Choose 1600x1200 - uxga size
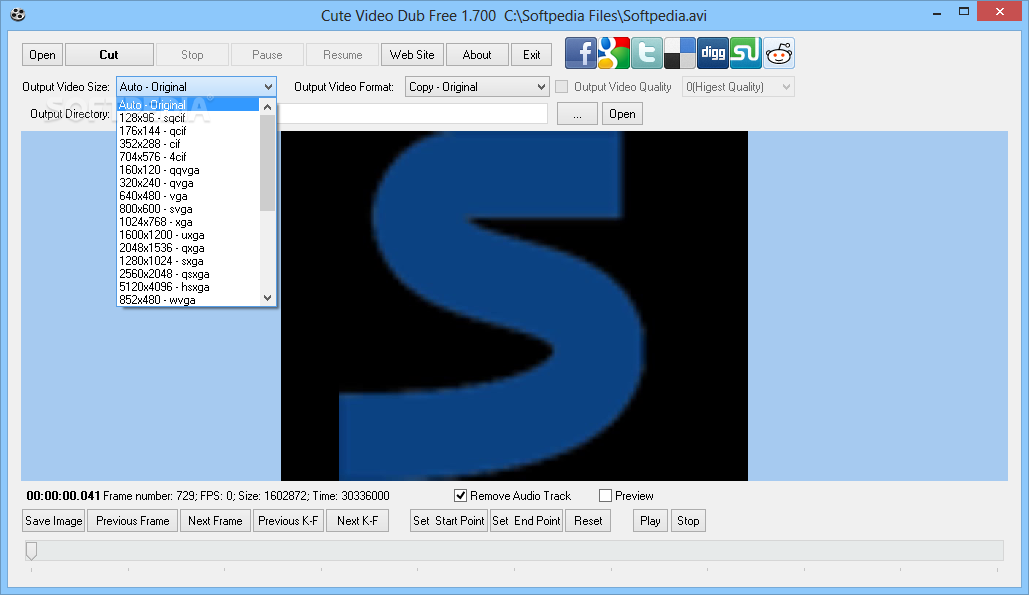The width and height of the screenshot is (1029, 595). click(x=188, y=235)
